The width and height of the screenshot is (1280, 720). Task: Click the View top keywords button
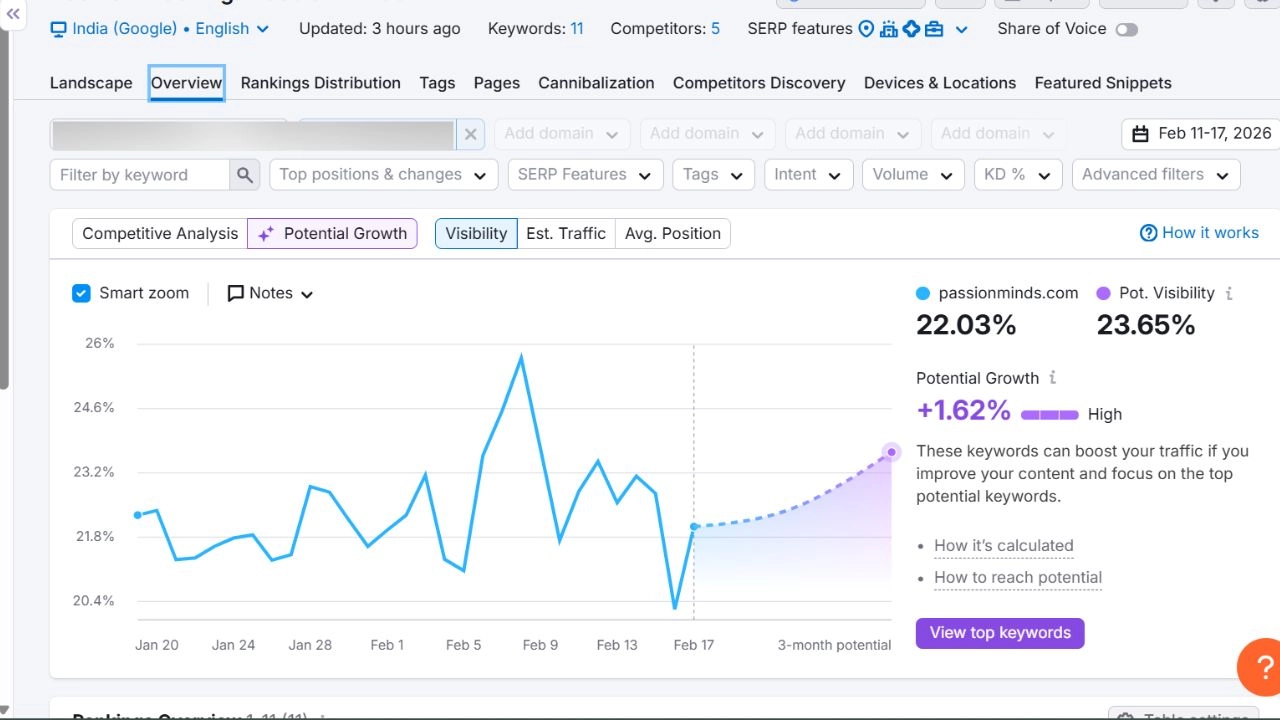click(x=1000, y=633)
